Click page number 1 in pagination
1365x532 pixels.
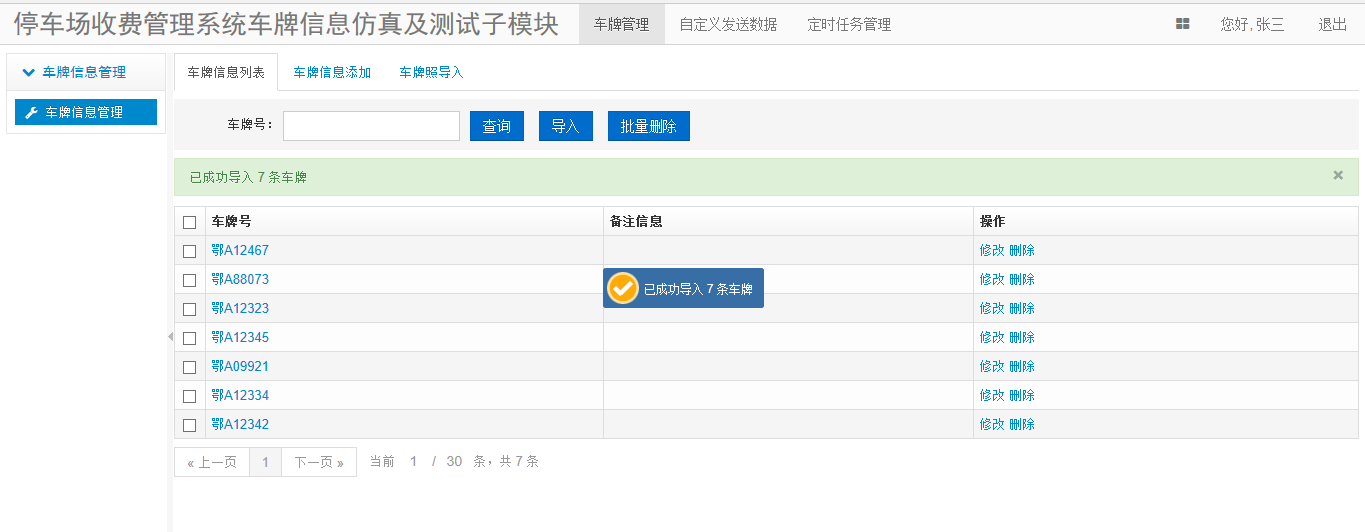(x=265, y=462)
